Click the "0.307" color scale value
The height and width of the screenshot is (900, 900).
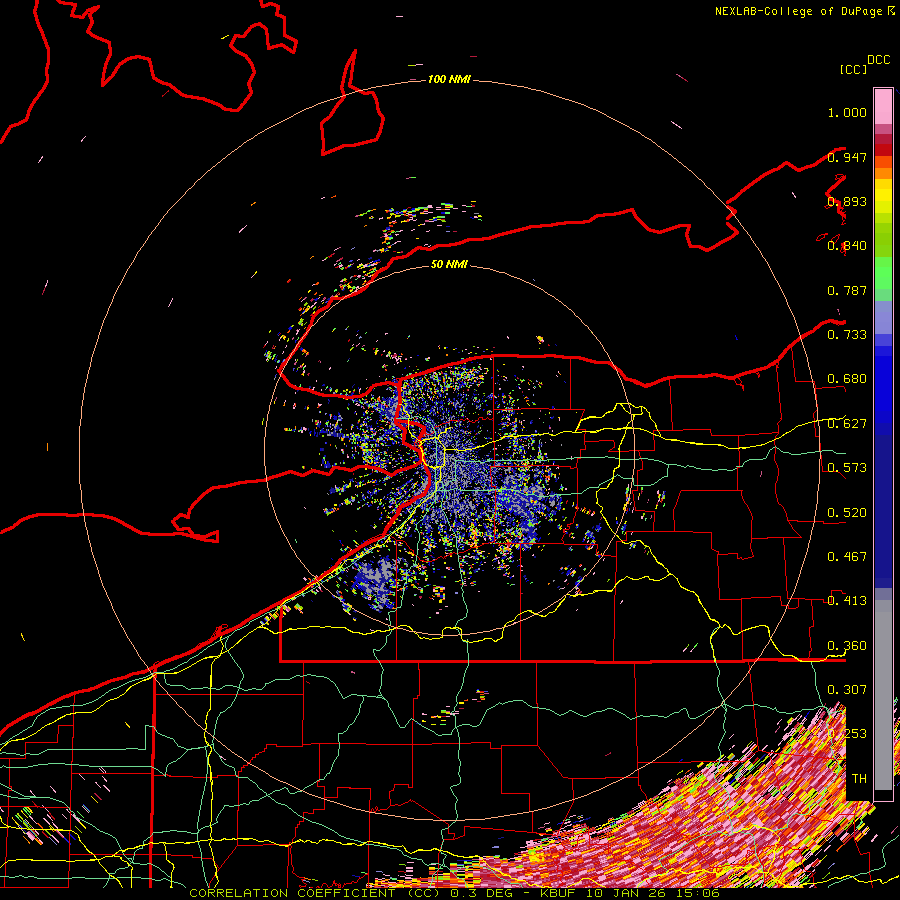847,689
